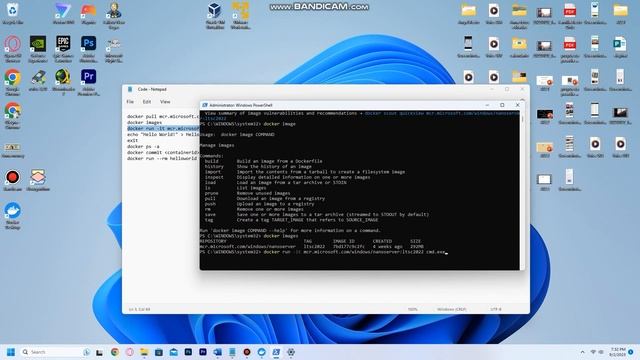Click the 'docker commit <containerid>' line in Notepad
The width and height of the screenshot is (640, 360).
click(x=163, y=152)
